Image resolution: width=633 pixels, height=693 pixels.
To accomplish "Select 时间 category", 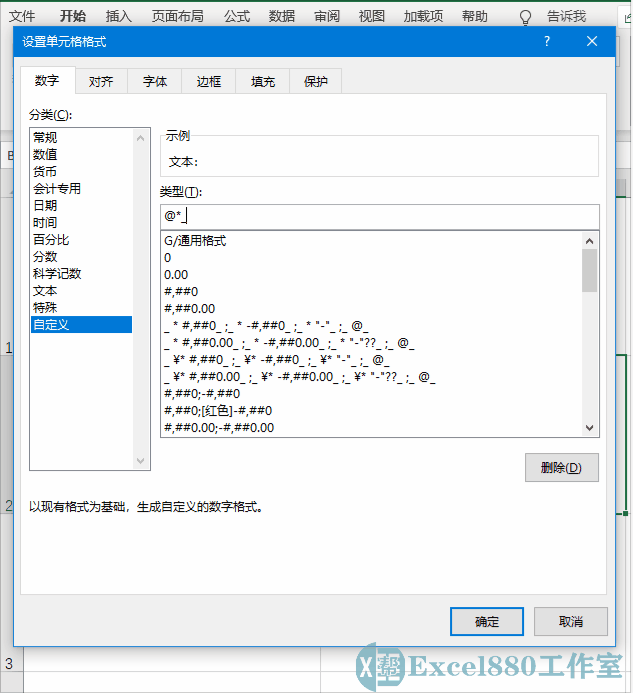I will click(81, 222).
